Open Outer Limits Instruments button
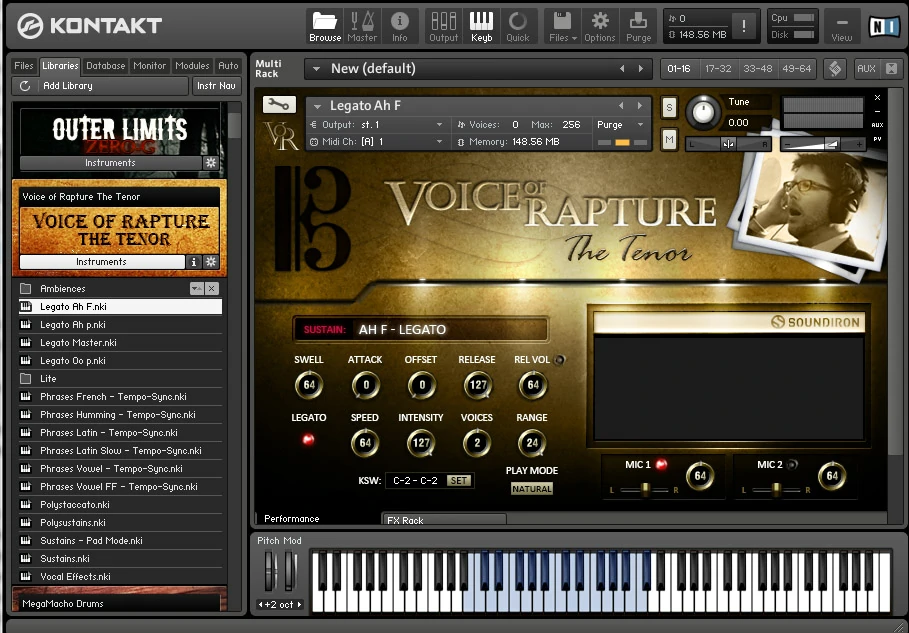 pyautogui.click(x=110, y=163)
